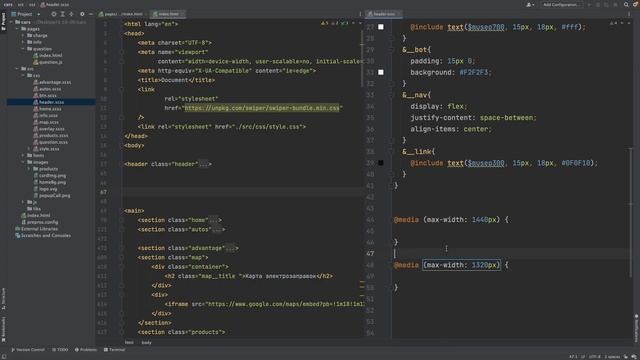Open right editor tabs more-options menu

pos(629,14)
